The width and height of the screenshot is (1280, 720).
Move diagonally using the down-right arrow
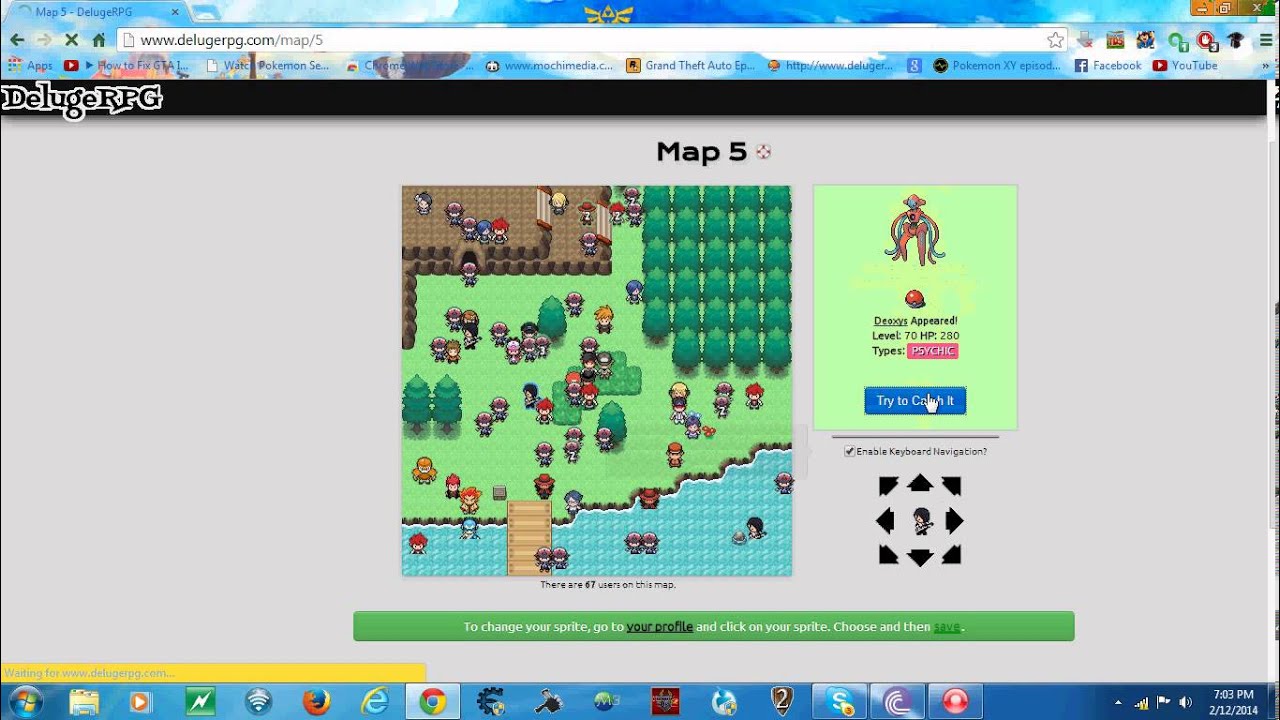point(951,554)
